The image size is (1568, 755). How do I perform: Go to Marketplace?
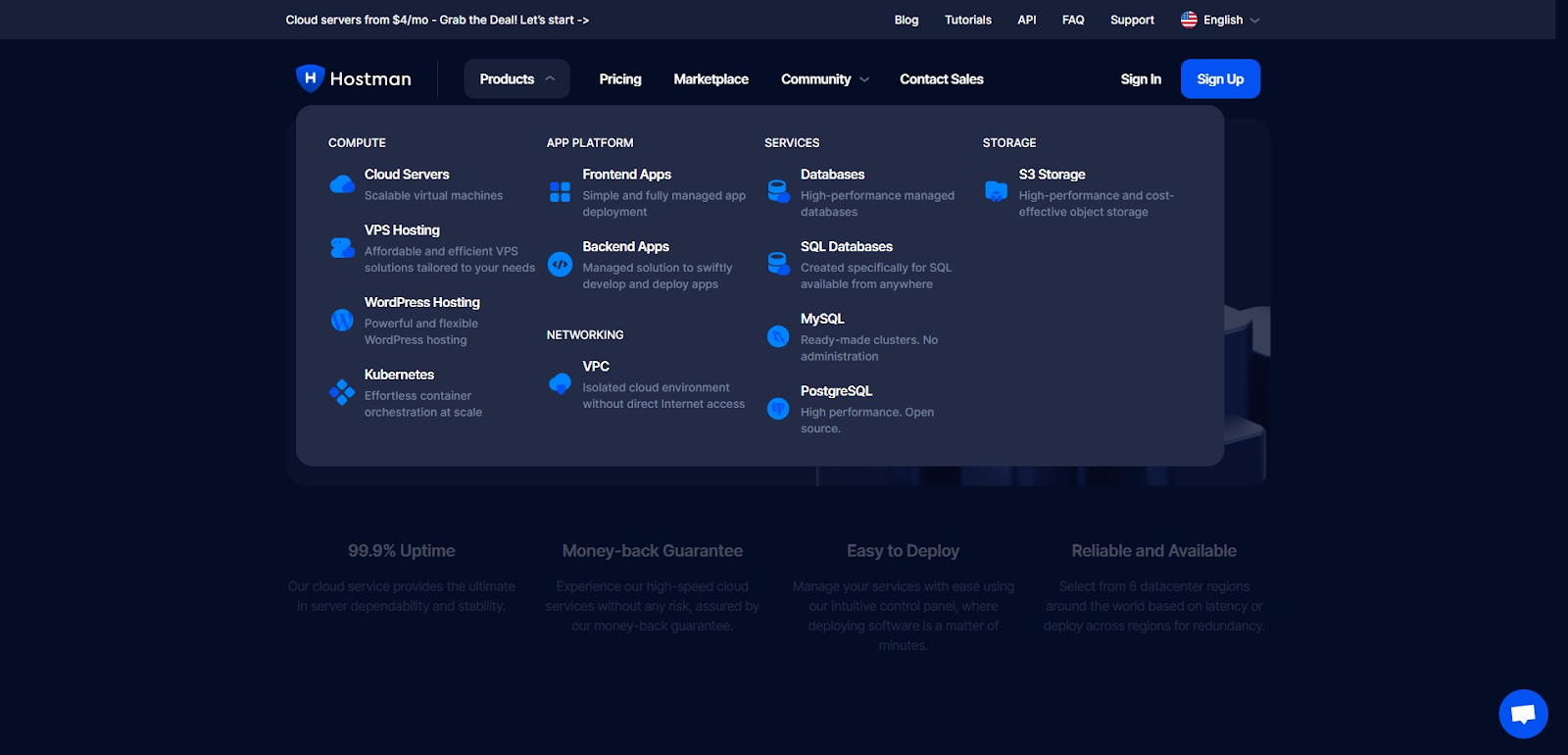coord(710,79)
